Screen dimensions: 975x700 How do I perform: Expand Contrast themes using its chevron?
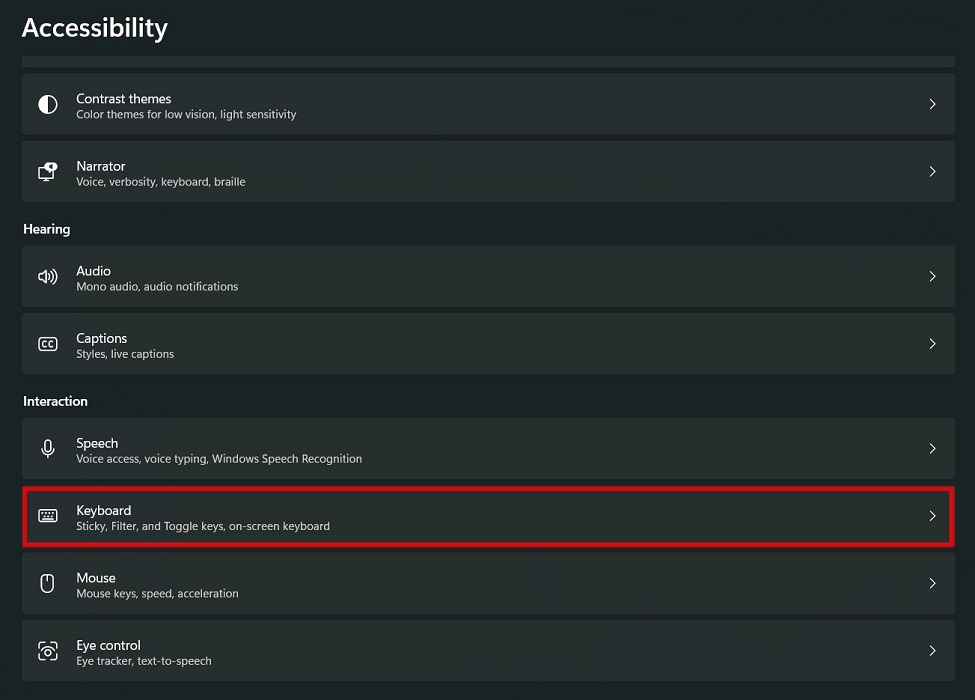point(932,105)
